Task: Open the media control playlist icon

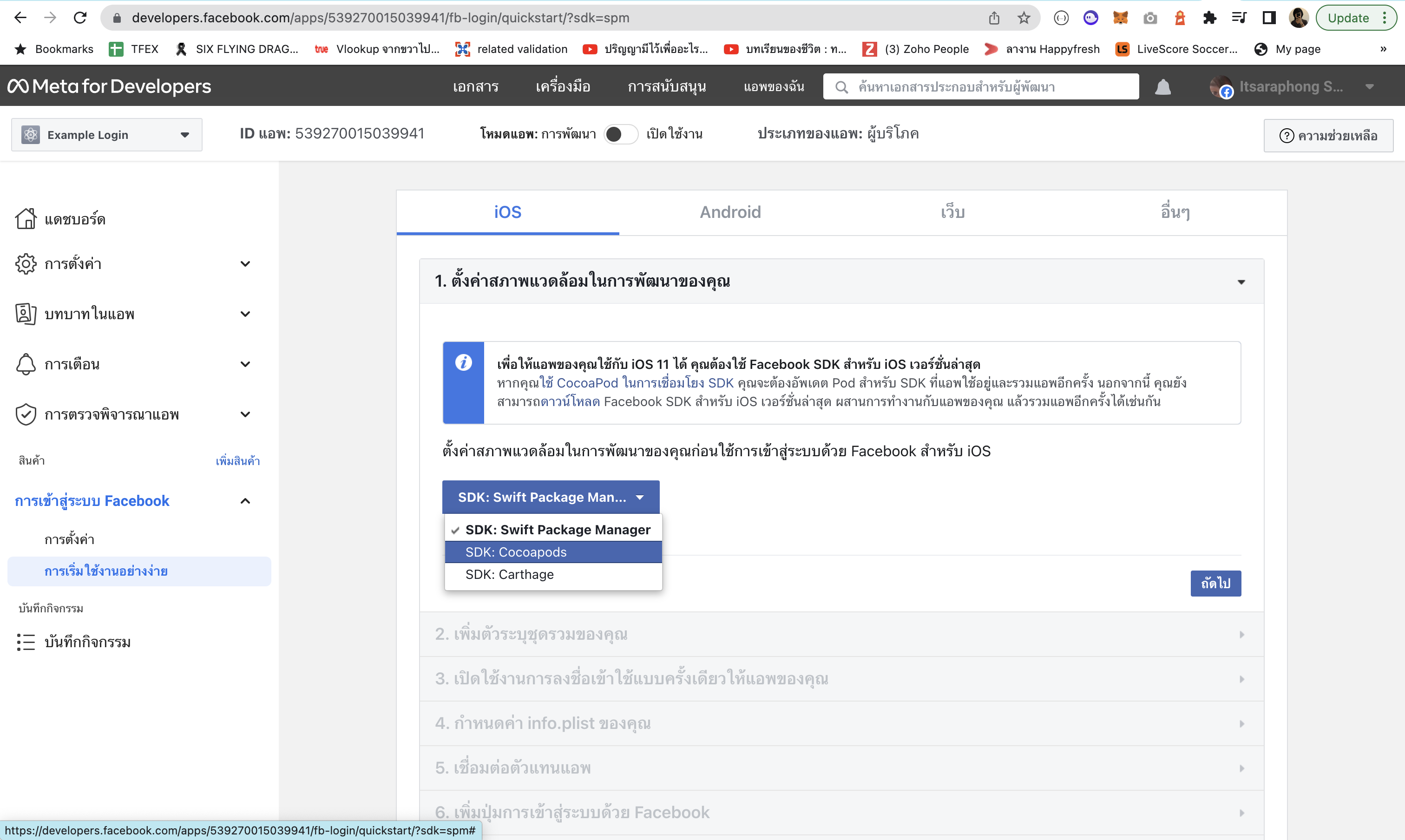Action: (1239, 18)
